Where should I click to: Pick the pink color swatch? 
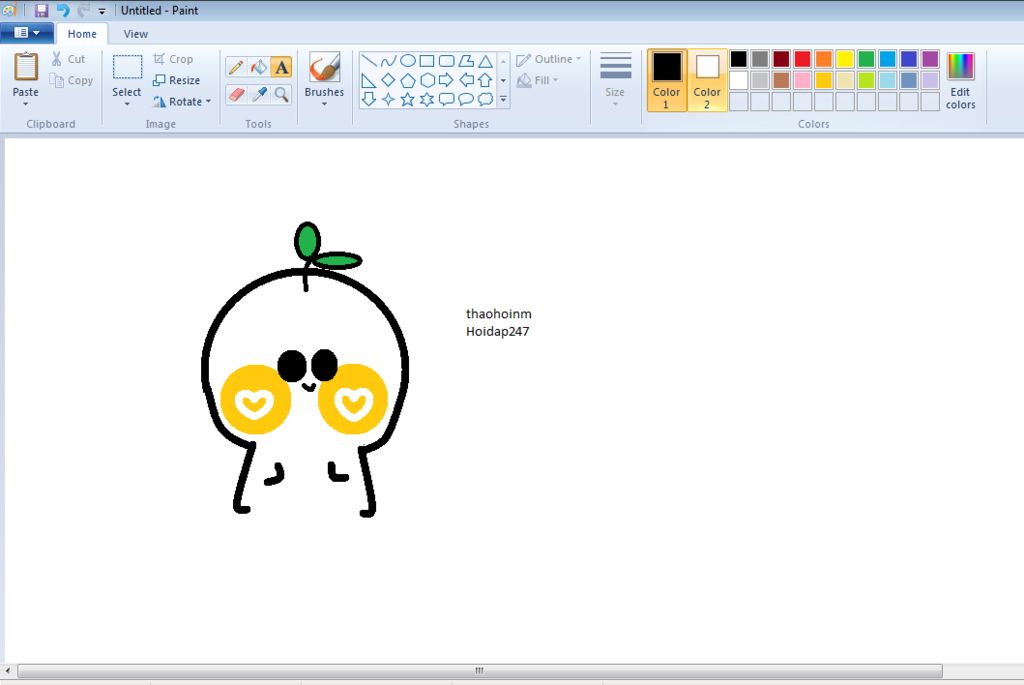pyautogui.click(x=802, y=80)
